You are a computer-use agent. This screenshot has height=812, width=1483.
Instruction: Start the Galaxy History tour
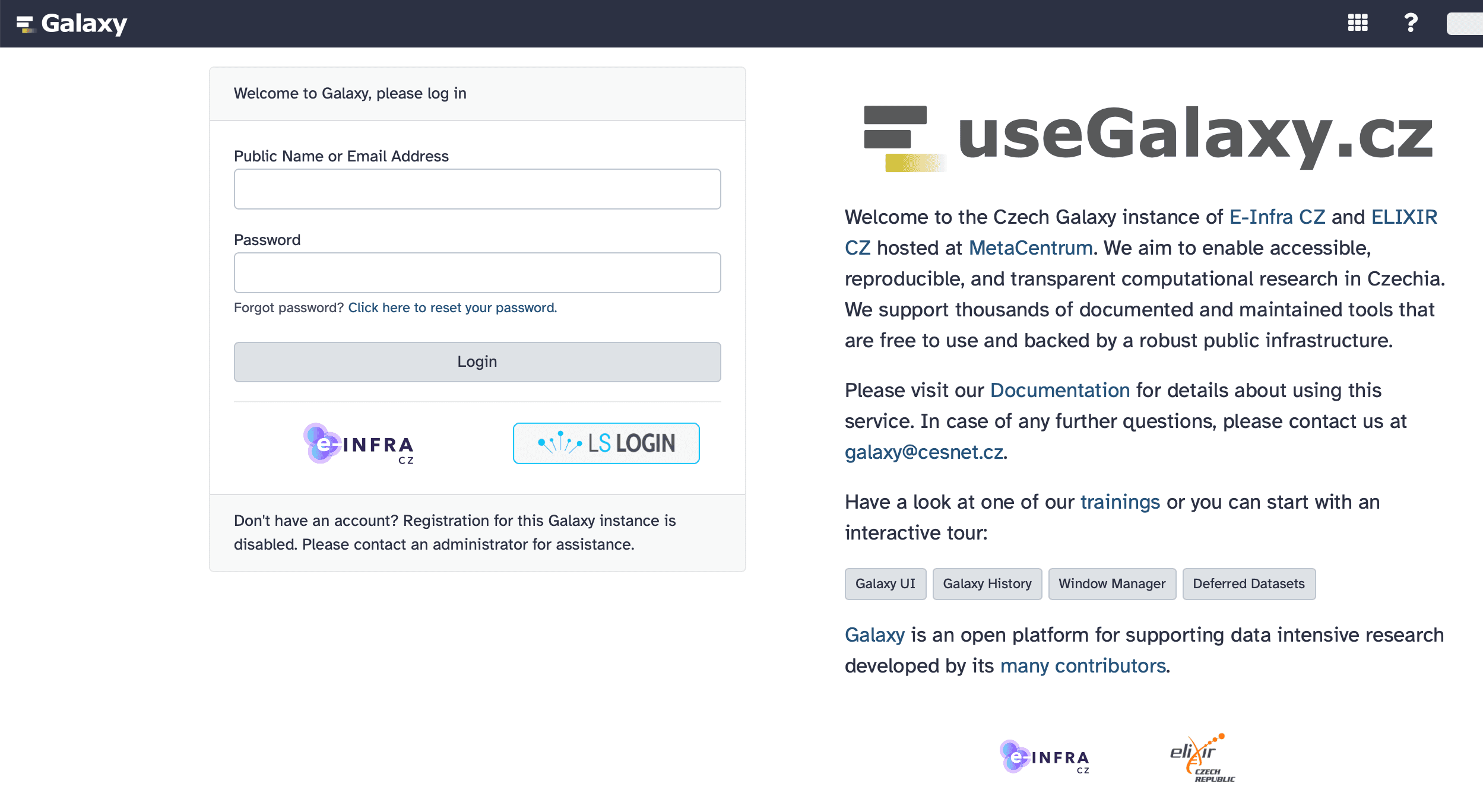pos(987,583)
